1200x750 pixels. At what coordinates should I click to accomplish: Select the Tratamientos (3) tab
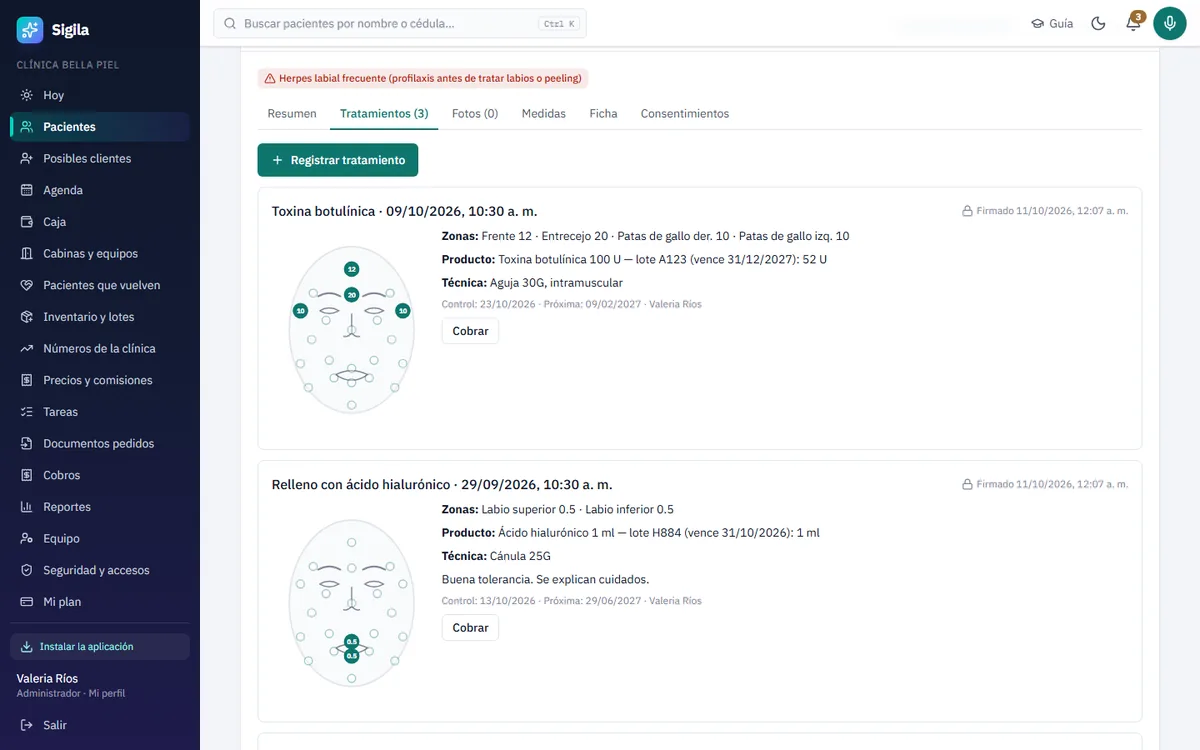pyautogui.click(x=384, y=114)
